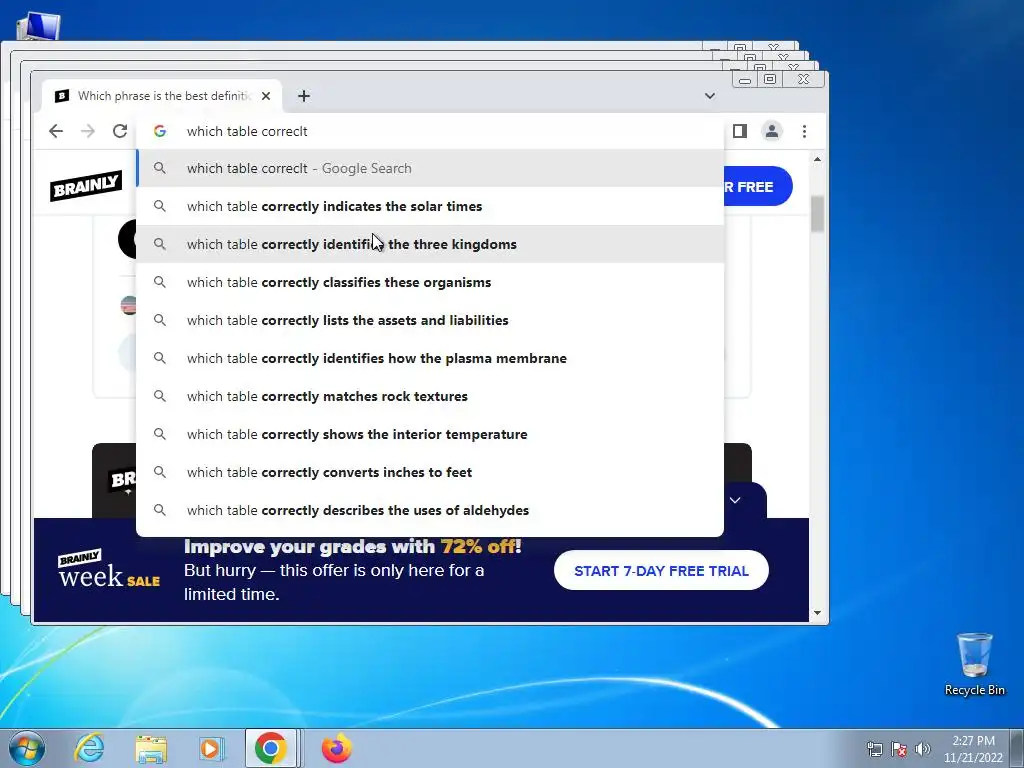Launch Internet Explorer from taskbar

[x=89, y=748]
